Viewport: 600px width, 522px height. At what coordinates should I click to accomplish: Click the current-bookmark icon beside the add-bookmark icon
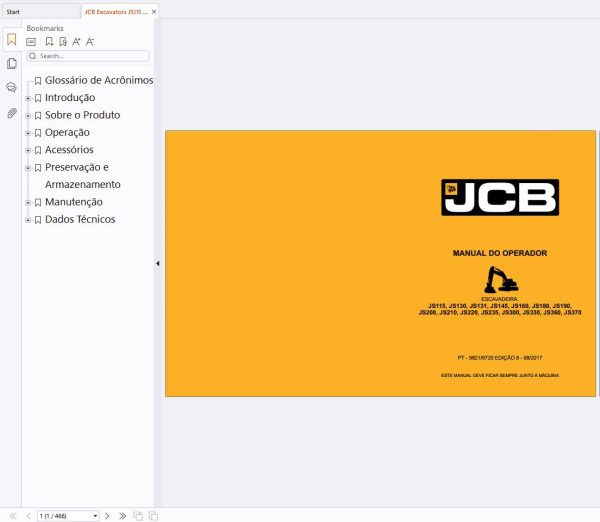click(63, 42)
